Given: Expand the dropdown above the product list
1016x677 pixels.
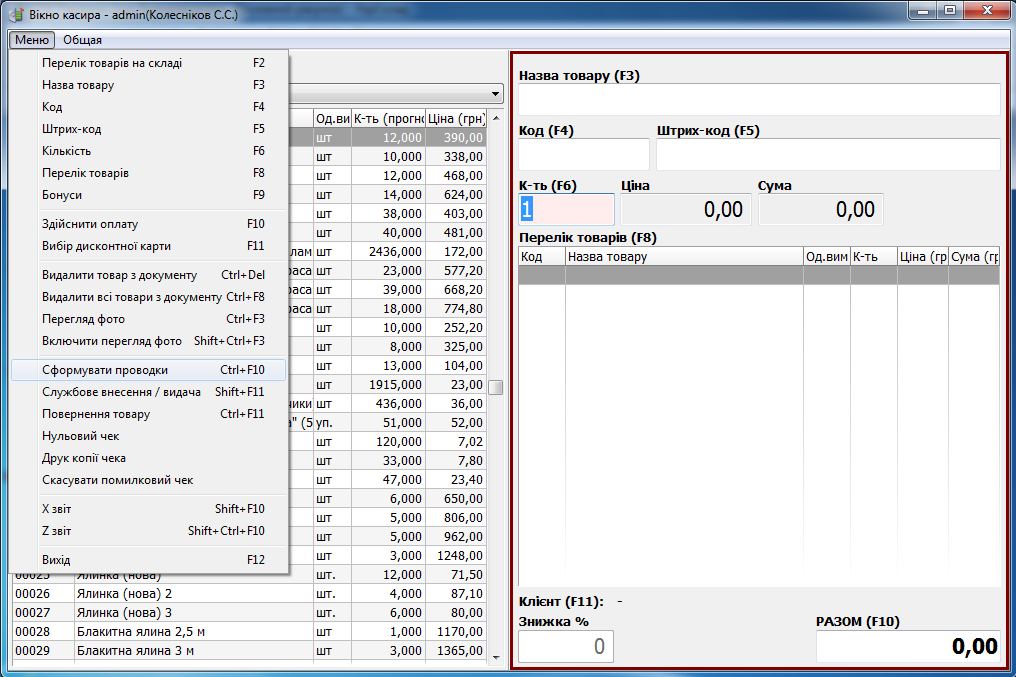Looking at the screenshot, I should pos(496,93).
